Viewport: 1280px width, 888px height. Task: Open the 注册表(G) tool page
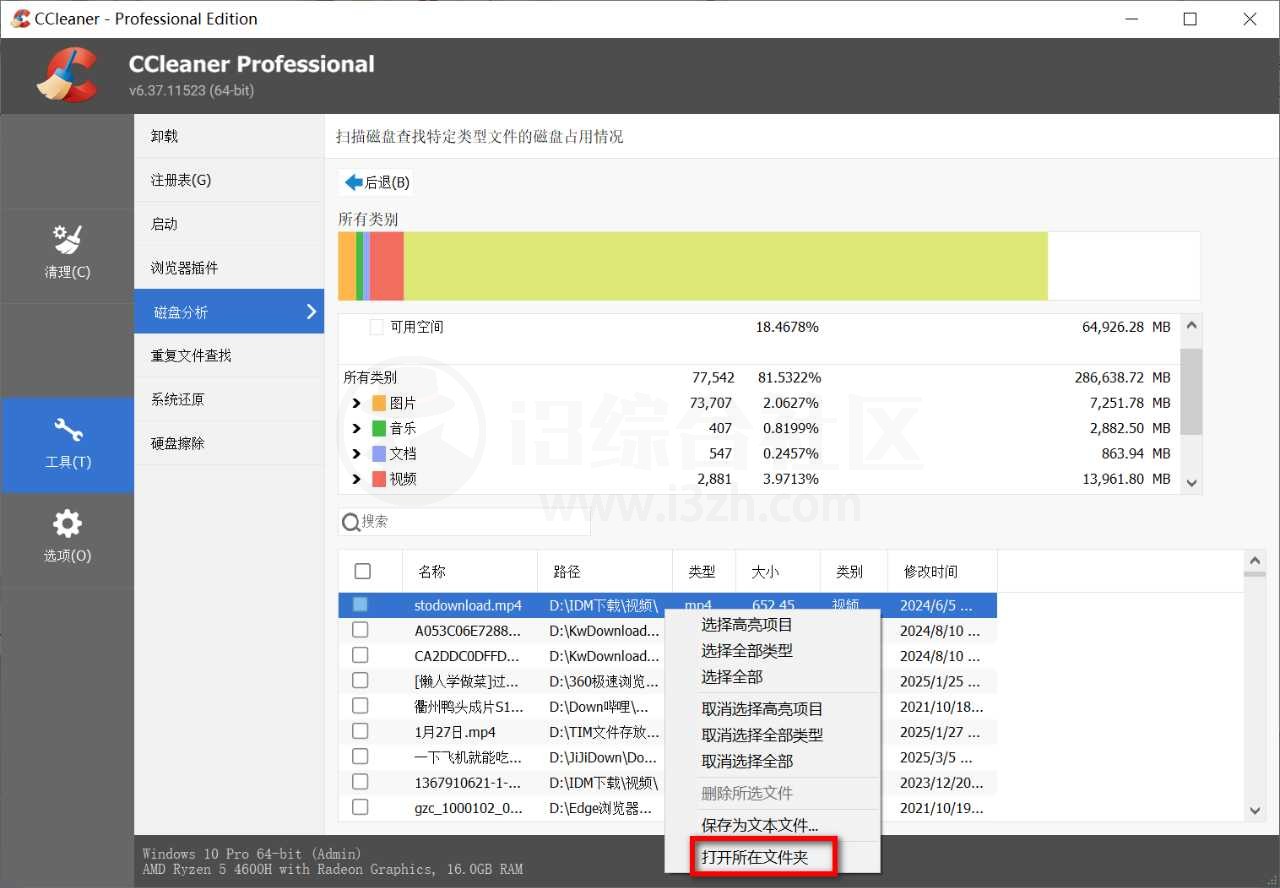(229, 180)
